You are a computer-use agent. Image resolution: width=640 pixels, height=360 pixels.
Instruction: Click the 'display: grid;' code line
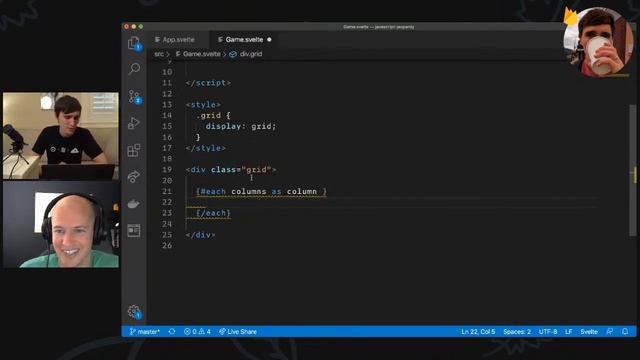[241, 126]
